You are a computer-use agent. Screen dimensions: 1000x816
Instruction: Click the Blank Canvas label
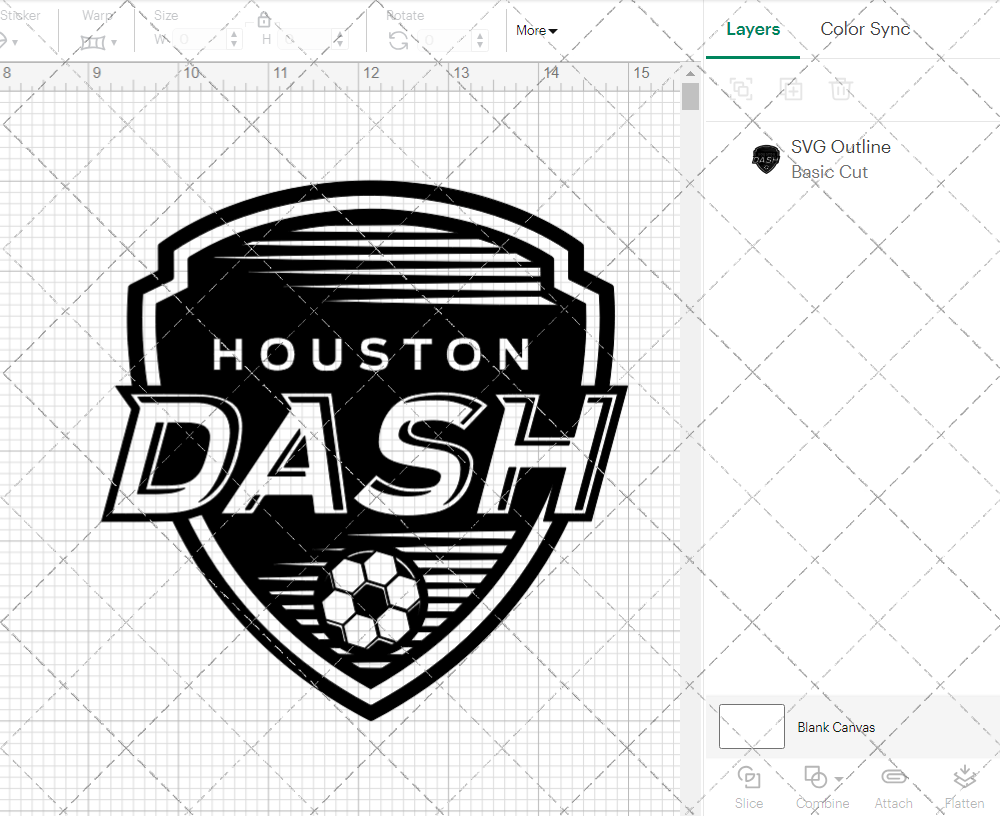pyautogui.click(x=837, y=727)
